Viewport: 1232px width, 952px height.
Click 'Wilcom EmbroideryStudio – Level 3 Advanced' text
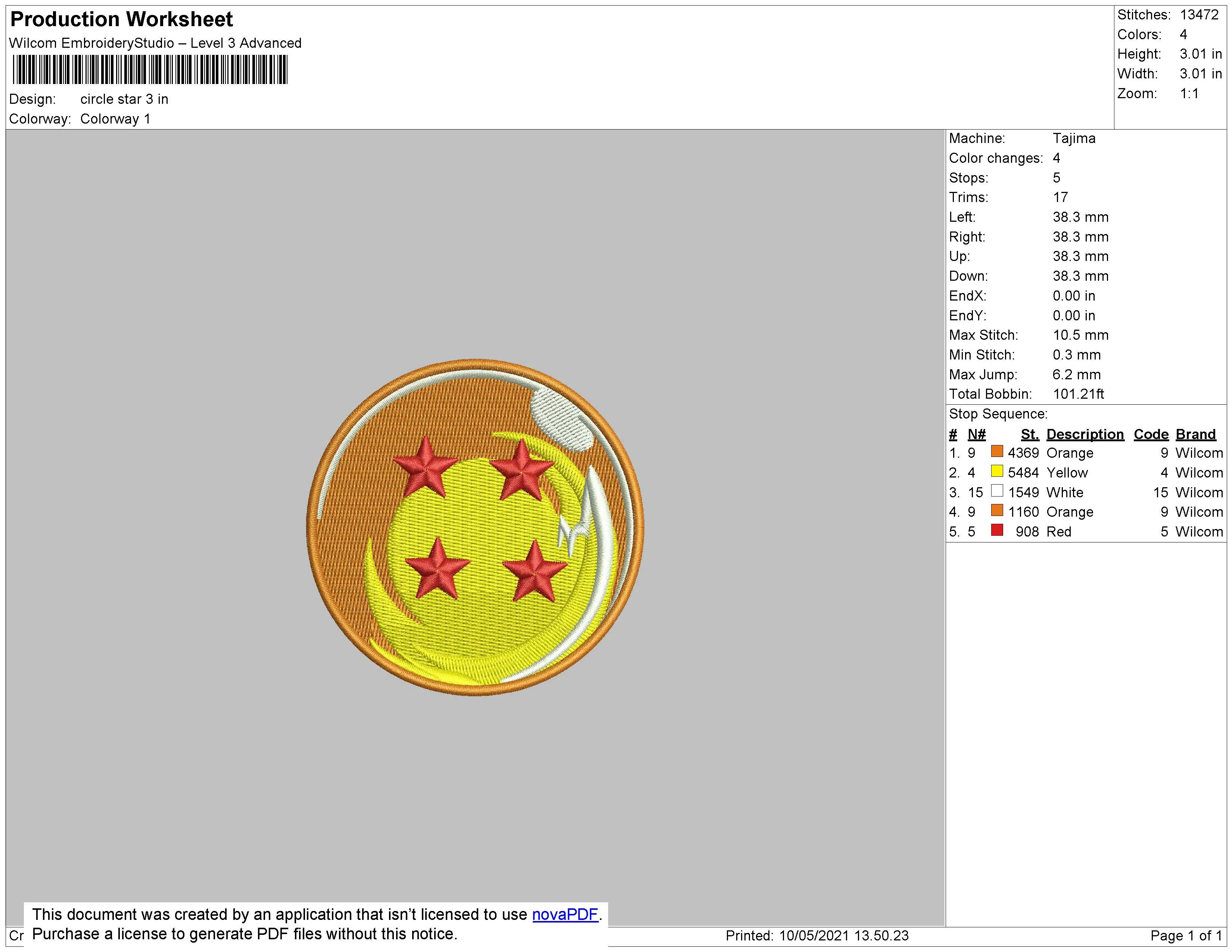pos(155,43)
